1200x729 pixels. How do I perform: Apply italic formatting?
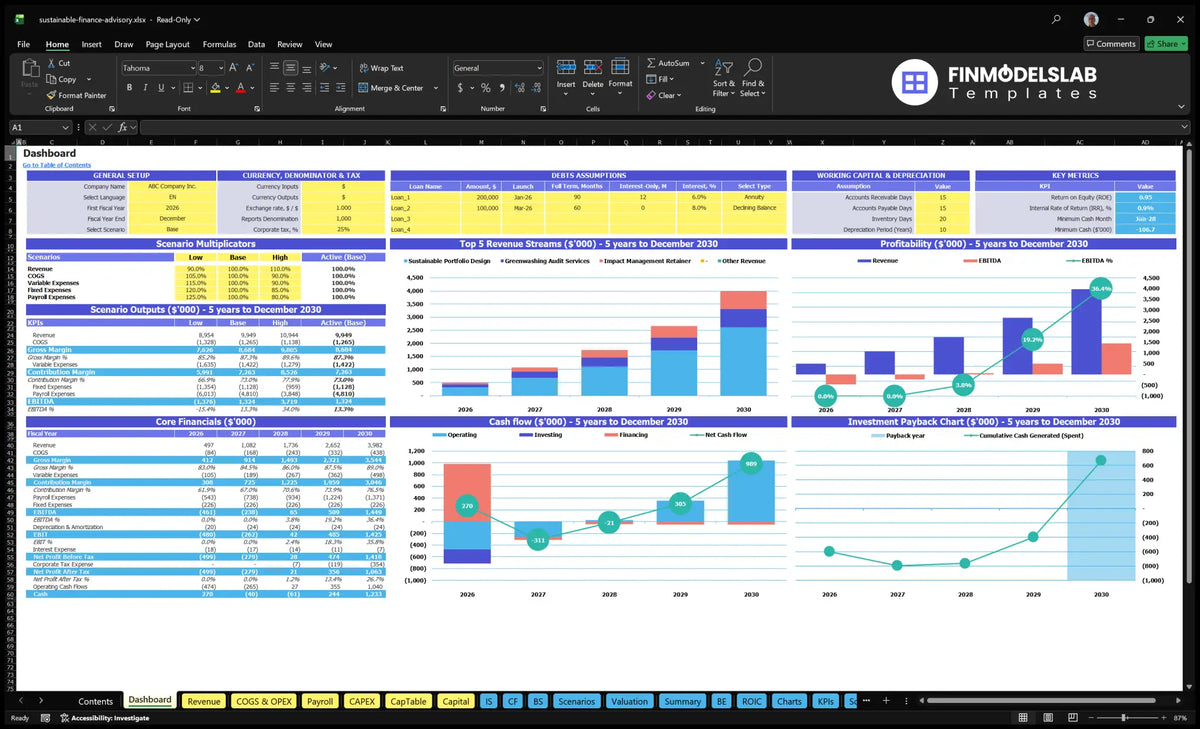(144, 88)
